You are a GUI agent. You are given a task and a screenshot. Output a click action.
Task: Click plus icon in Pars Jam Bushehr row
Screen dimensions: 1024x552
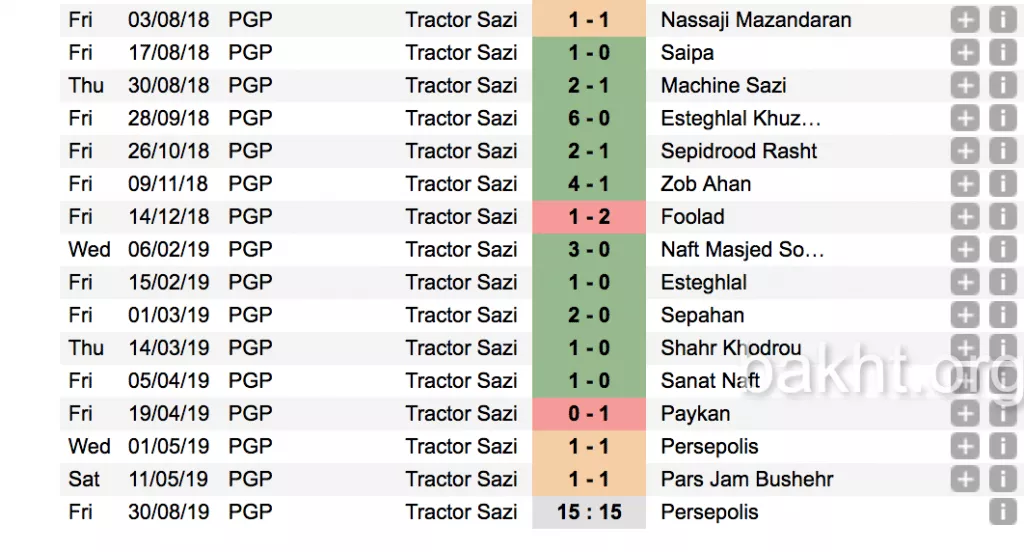click(965, 479)
